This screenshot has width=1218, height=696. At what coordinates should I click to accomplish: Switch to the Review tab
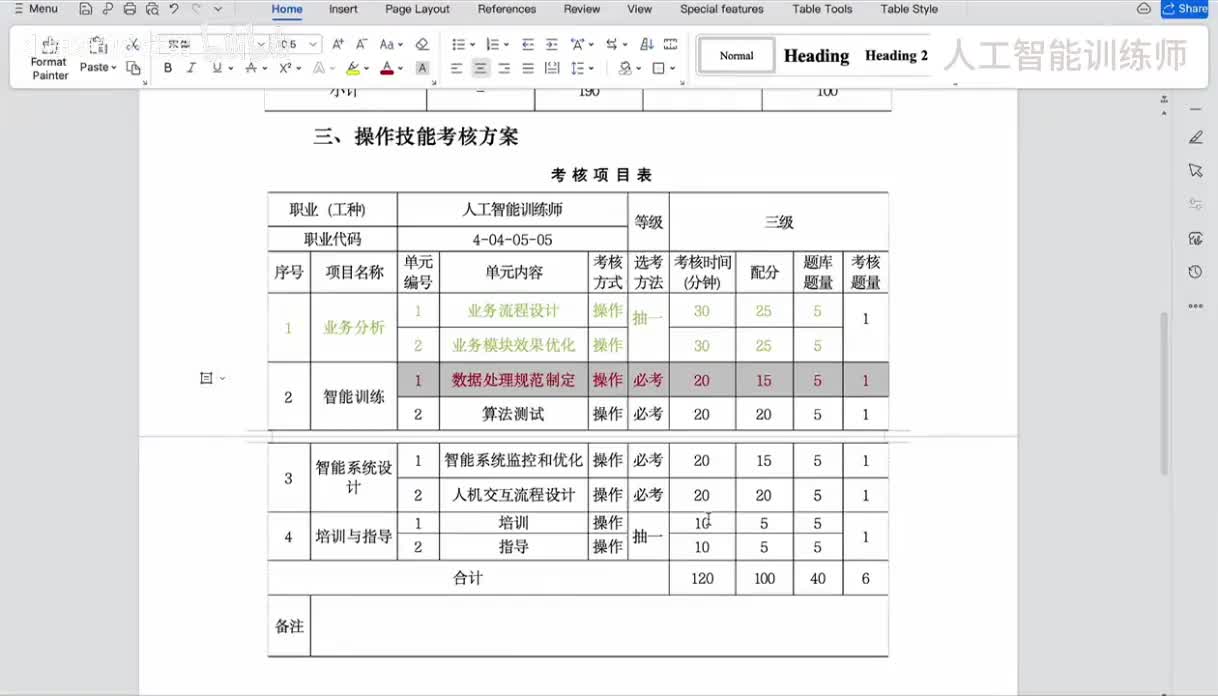click(582, 9)
